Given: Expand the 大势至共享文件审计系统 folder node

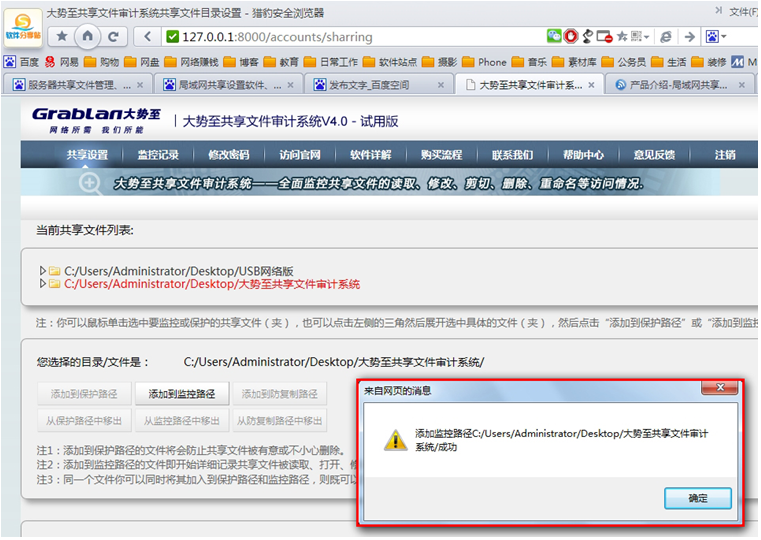Looking at the screenshot, I should pyautogui.click(x=42, y=284).
